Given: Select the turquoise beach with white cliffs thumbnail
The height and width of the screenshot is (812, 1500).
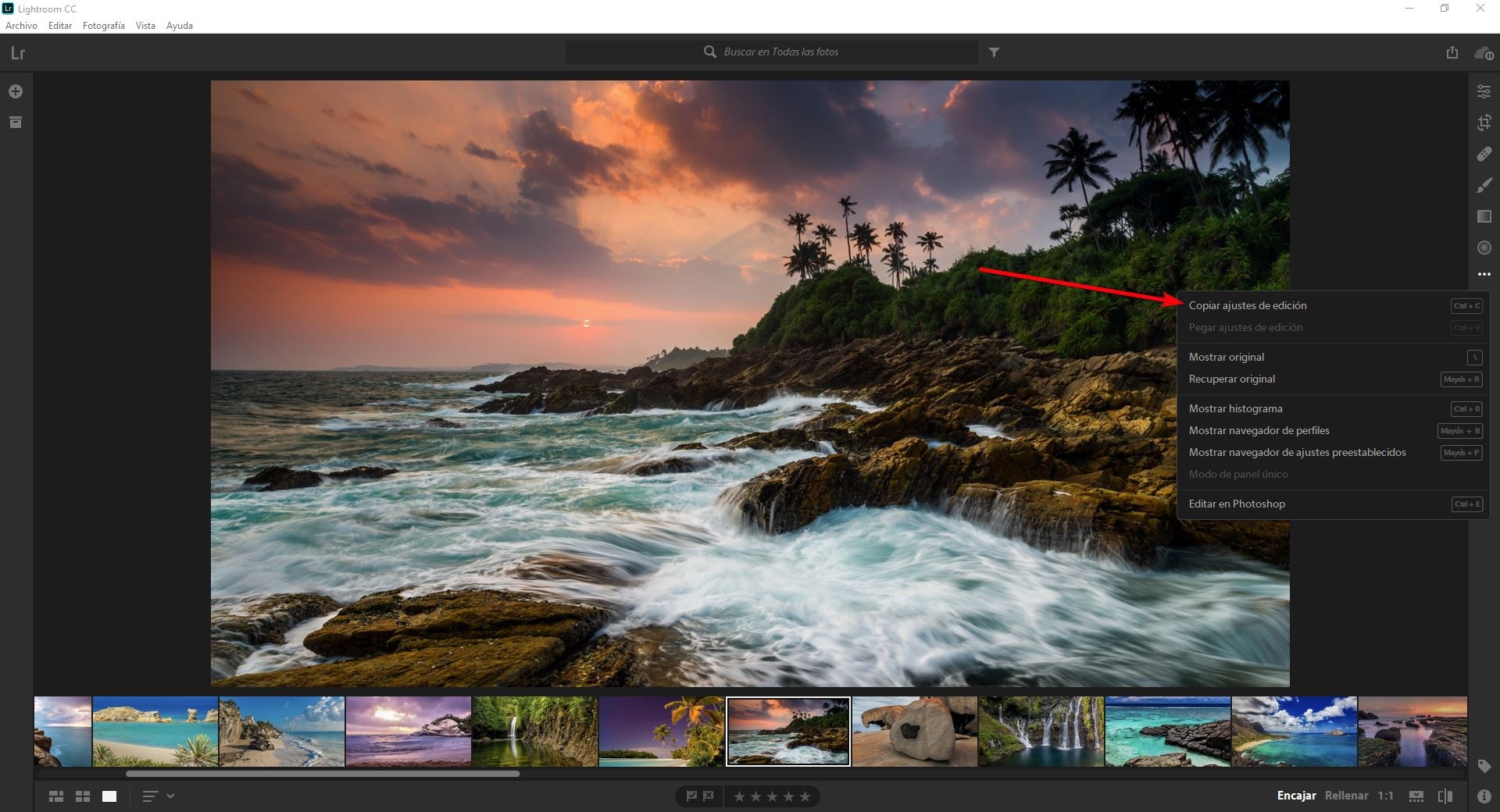Looking at the screenshot, I should click(x=155, y=732).
